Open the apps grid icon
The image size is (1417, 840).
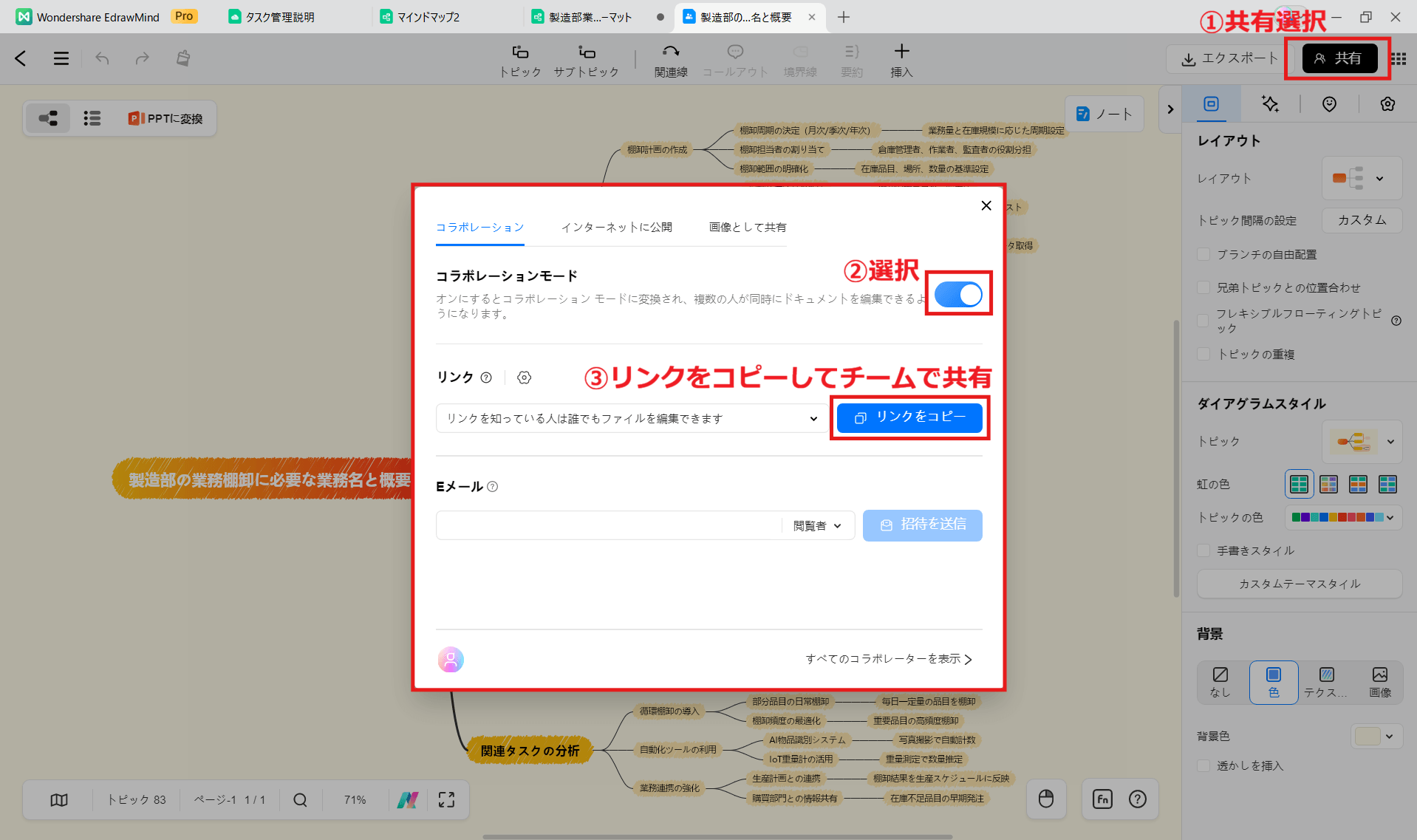[x=1399, y=58]
